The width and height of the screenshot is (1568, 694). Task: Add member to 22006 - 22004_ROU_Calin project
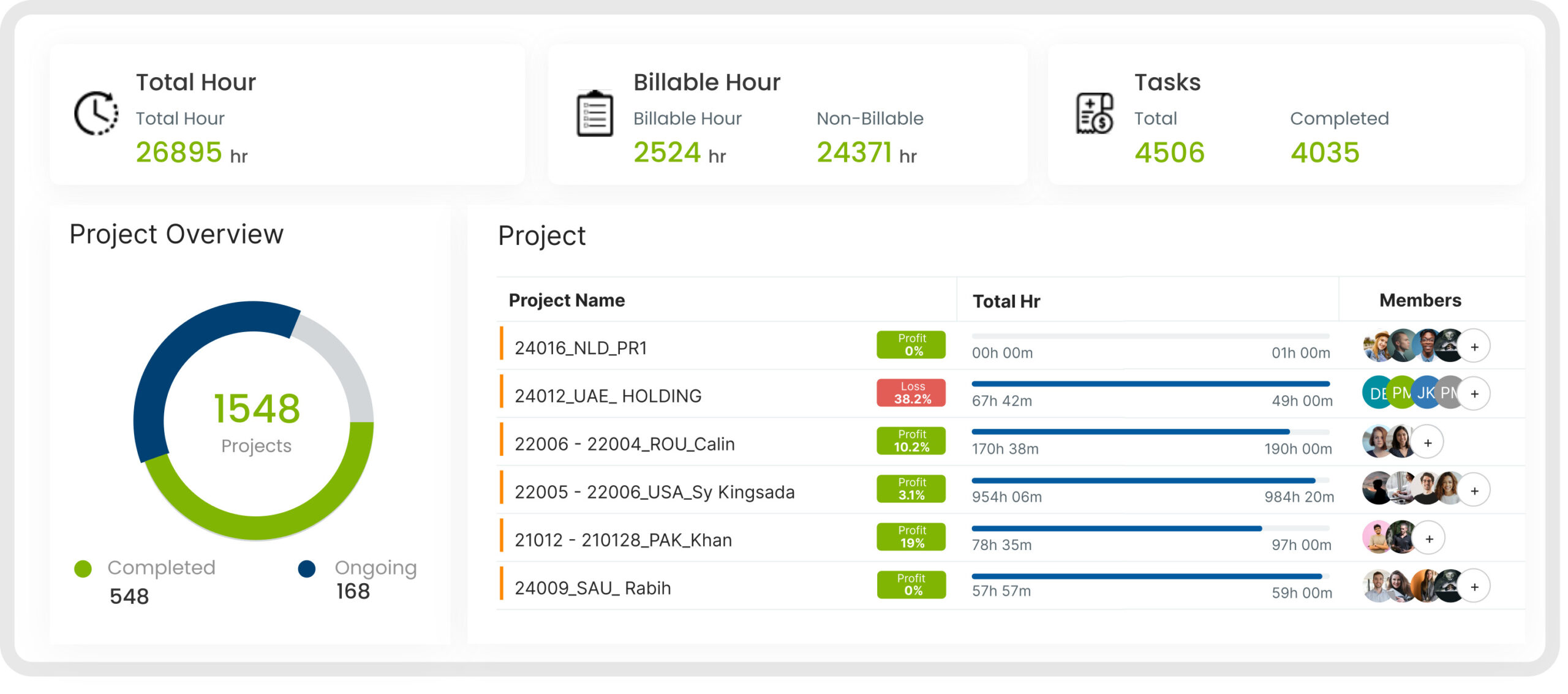(1428, 442)
